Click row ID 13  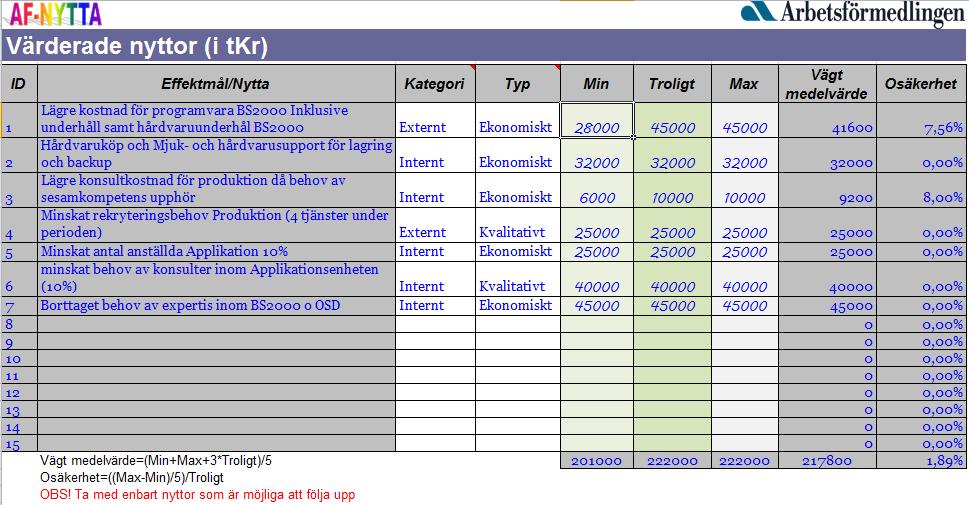click(19, 409)
